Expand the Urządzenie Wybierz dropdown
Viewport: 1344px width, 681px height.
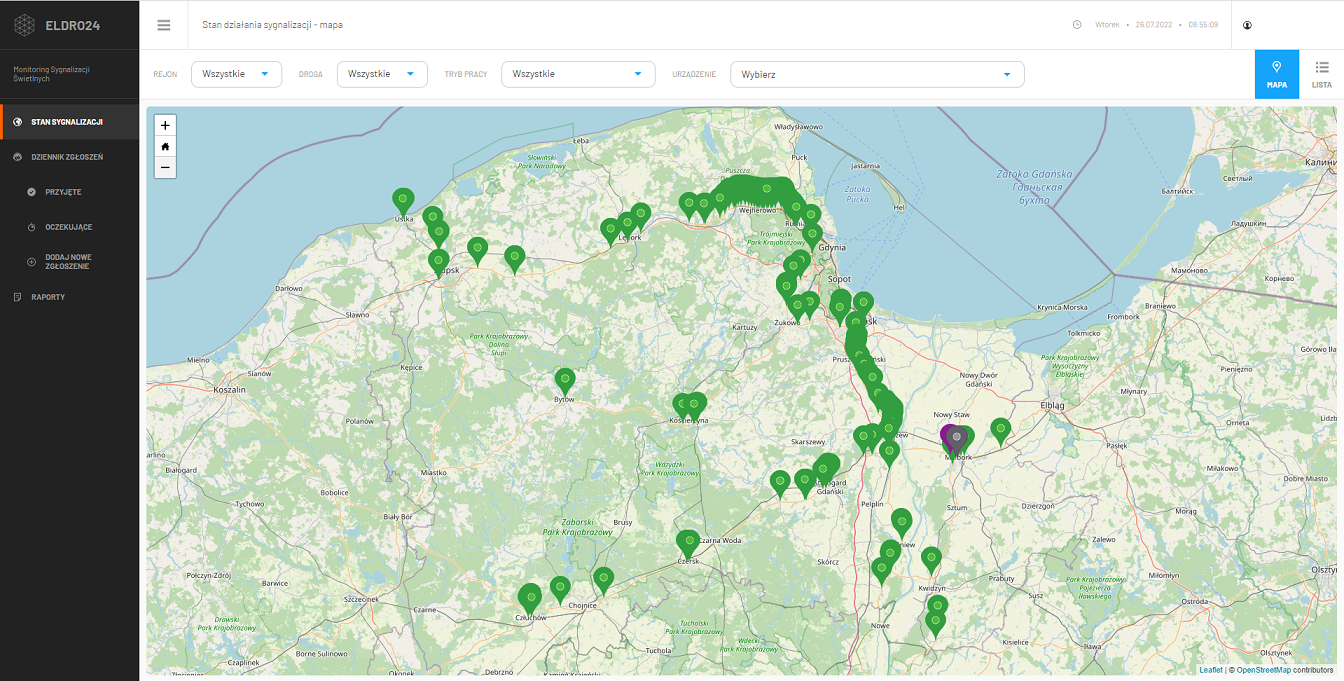[877, 74]
